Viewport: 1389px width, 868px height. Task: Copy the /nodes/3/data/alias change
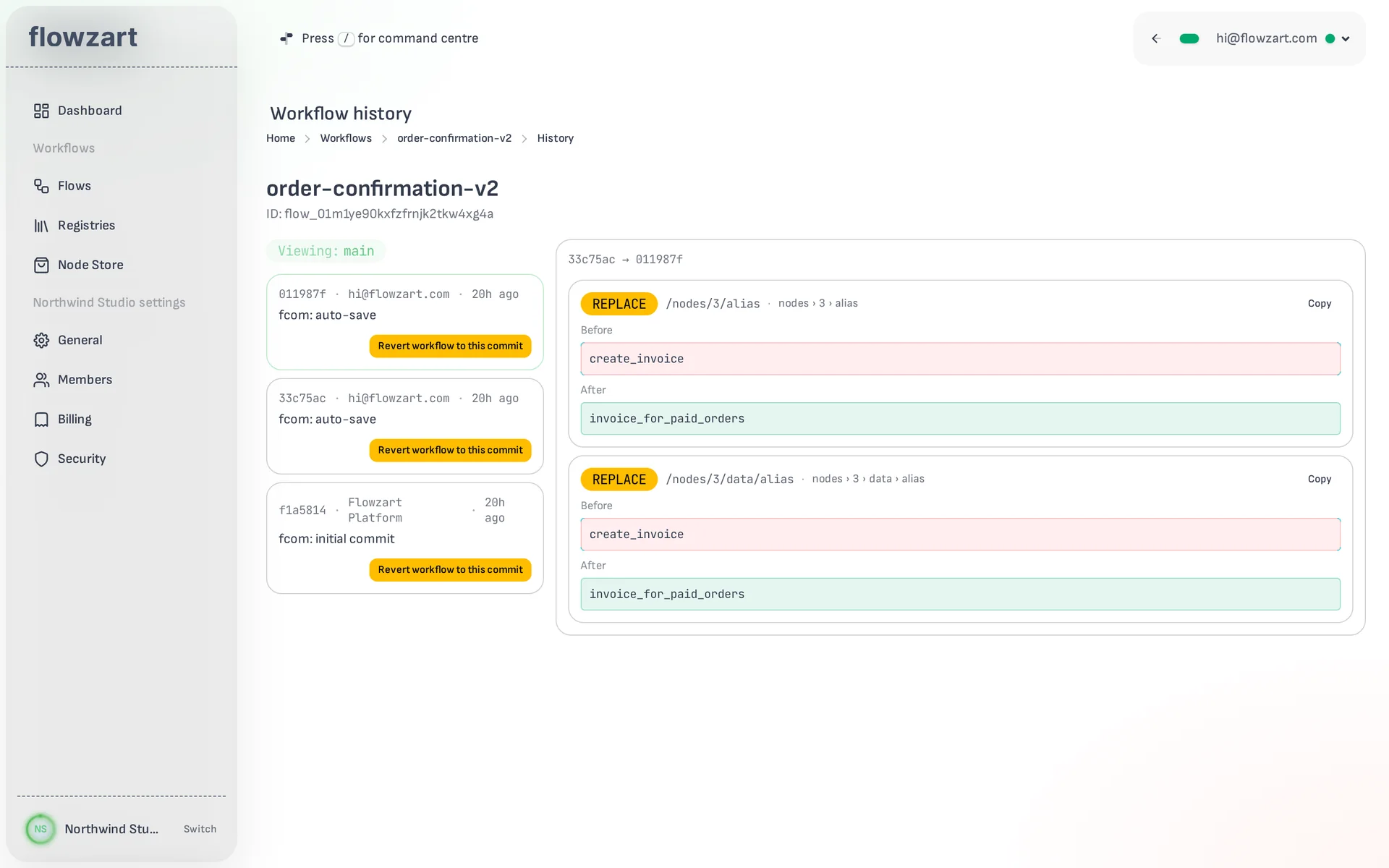(x=1320, y=479)
